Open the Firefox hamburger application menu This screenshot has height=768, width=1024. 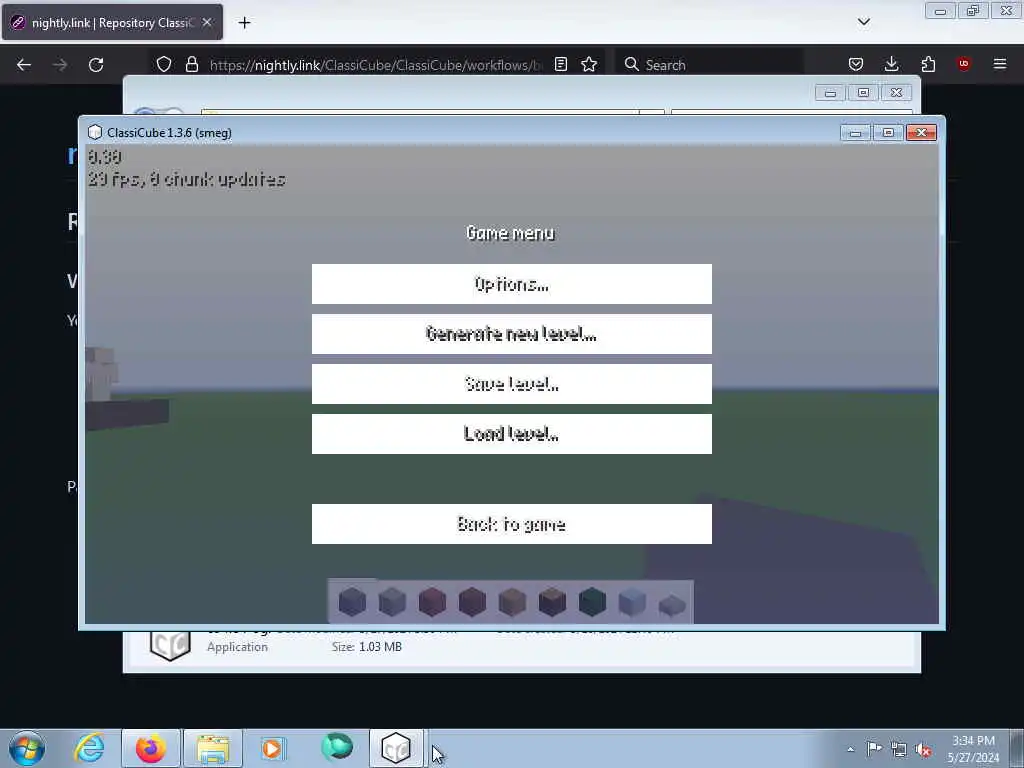[x=1000, y=64]
